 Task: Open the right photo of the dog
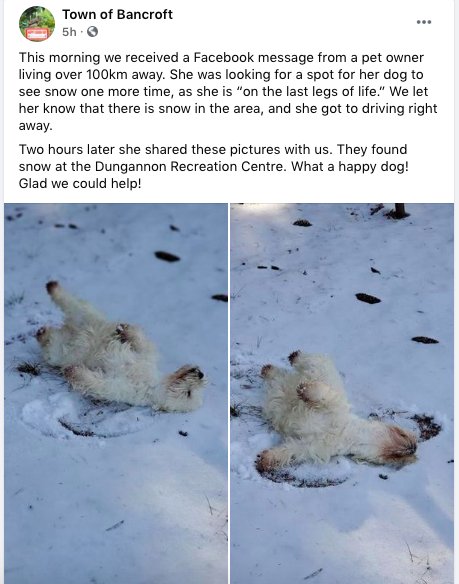[342, 393]
